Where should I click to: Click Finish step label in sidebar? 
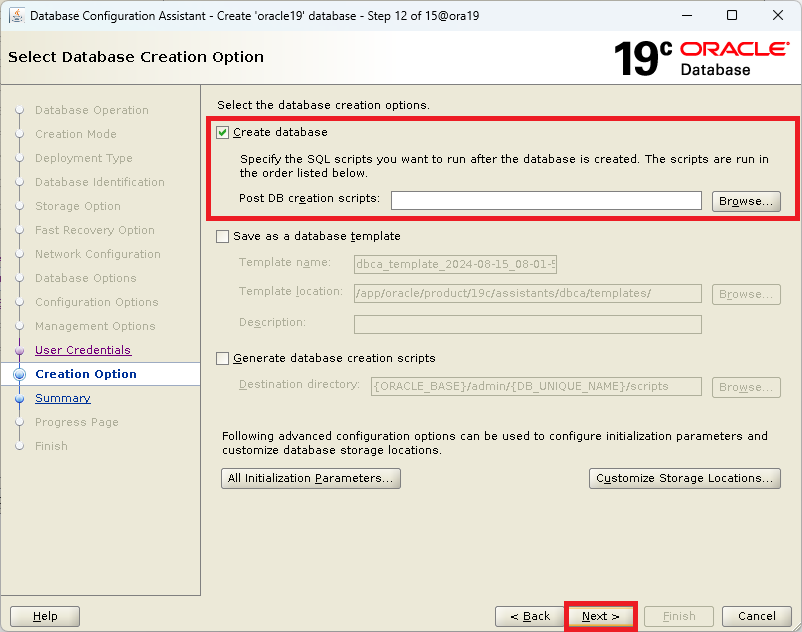click(51, 446)
